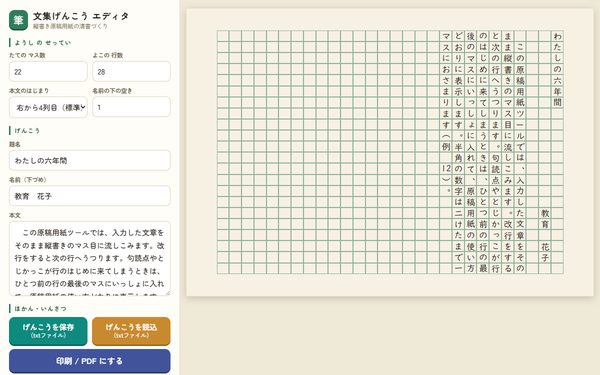Click the 縦書き原稿用紙の清書づくり subtitle
Screen dimensions: 600x375
[70, 26]
